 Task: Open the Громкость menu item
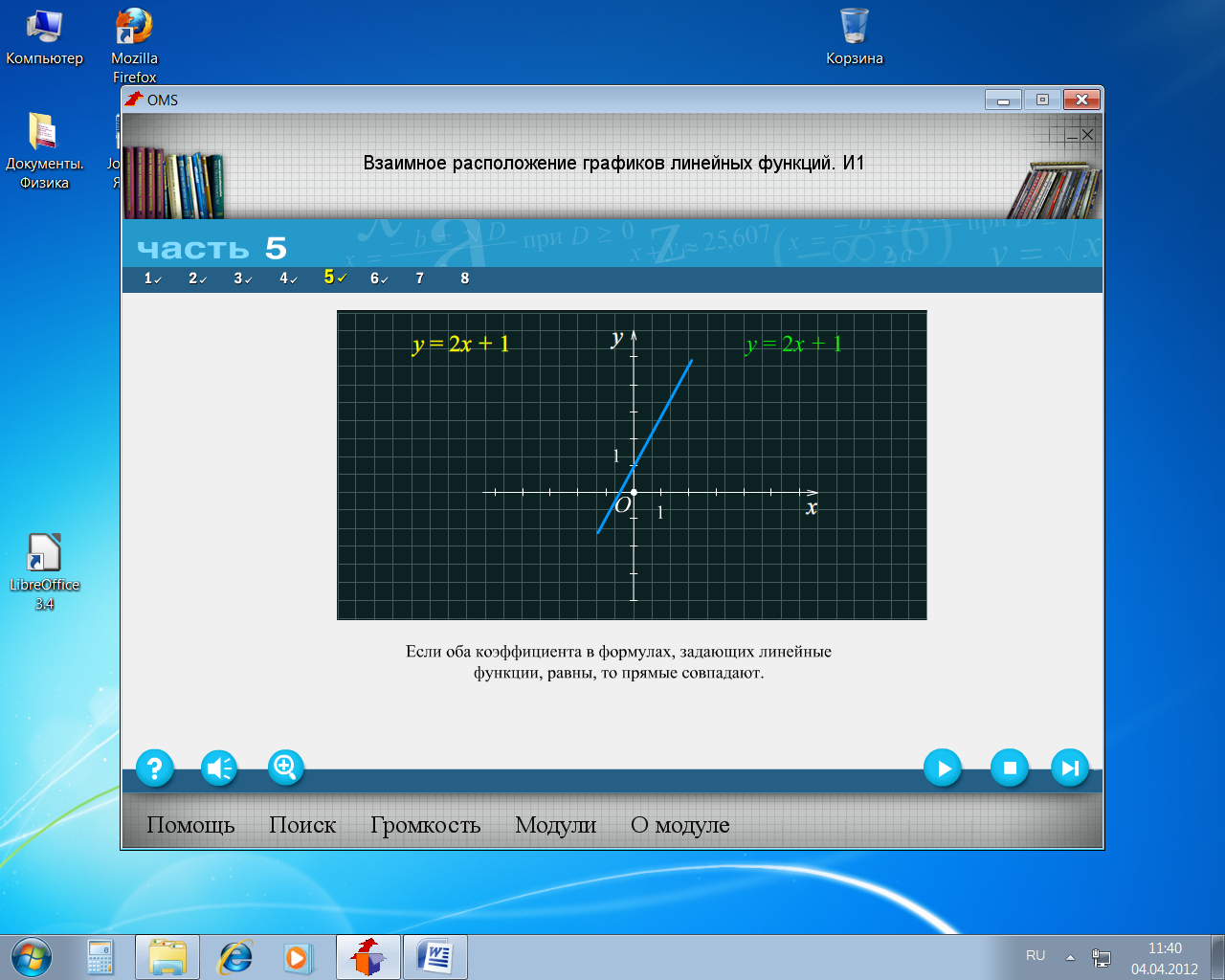425,825
